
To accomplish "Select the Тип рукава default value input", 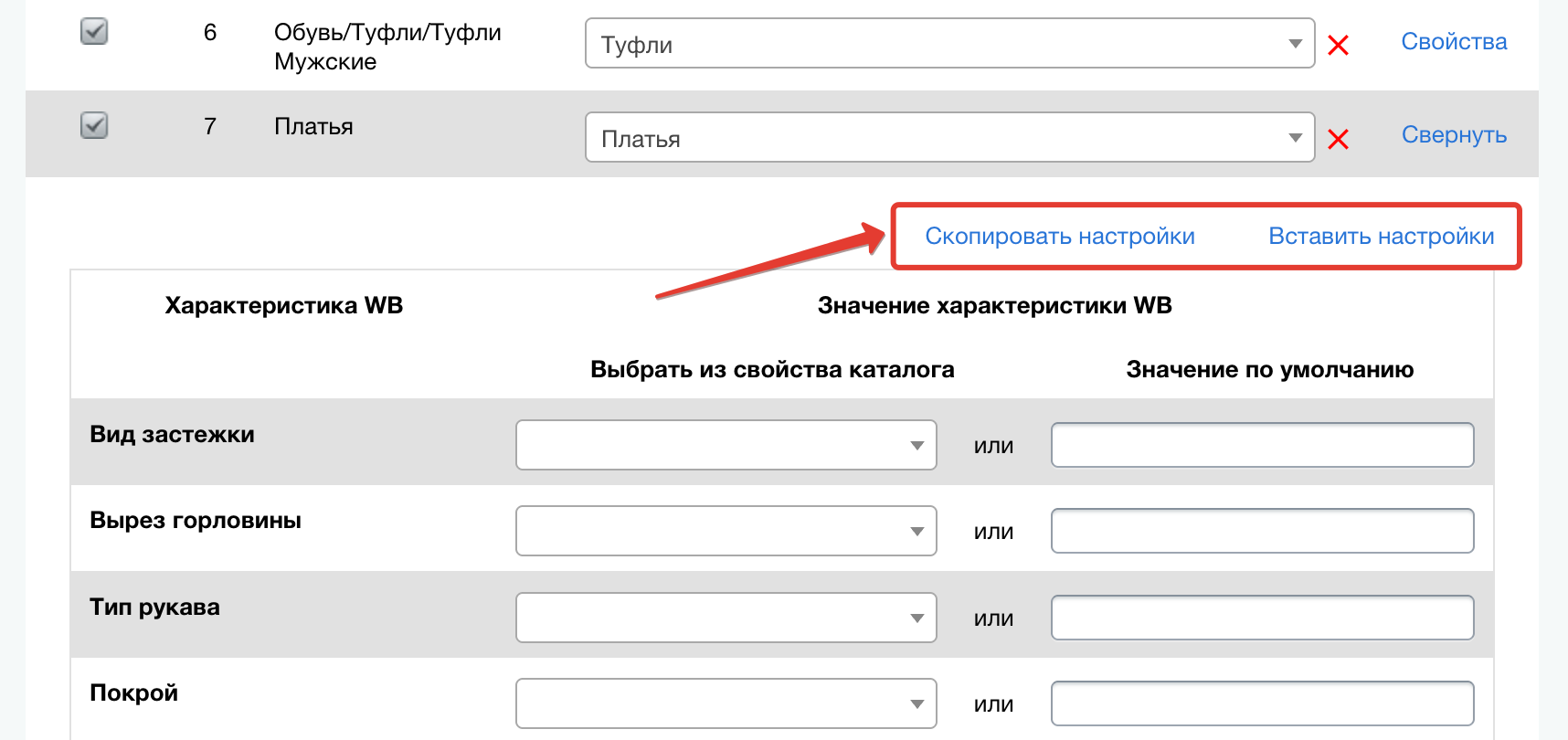I will point(1262,618).
